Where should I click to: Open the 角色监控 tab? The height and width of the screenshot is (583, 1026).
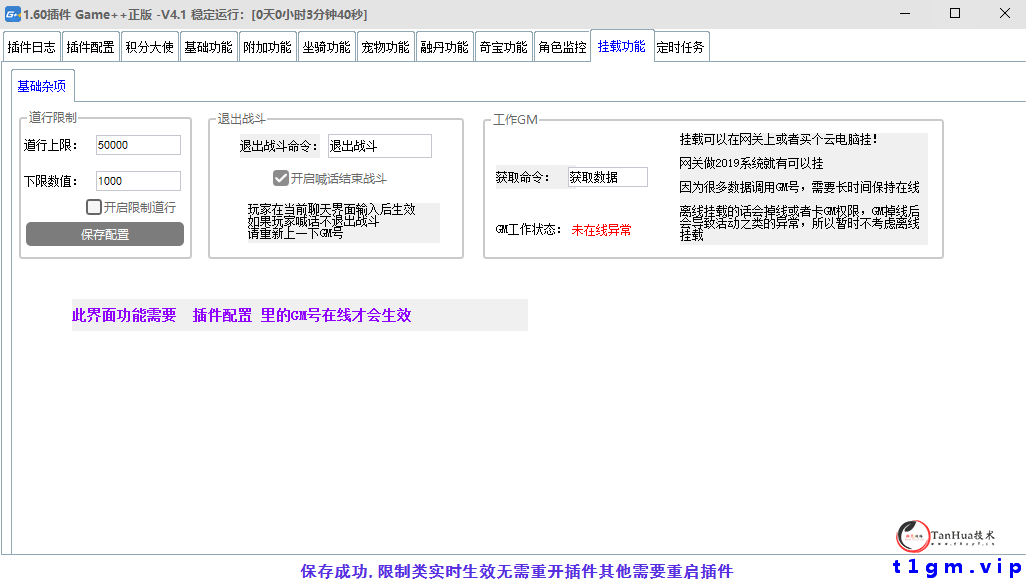point(562,45)
